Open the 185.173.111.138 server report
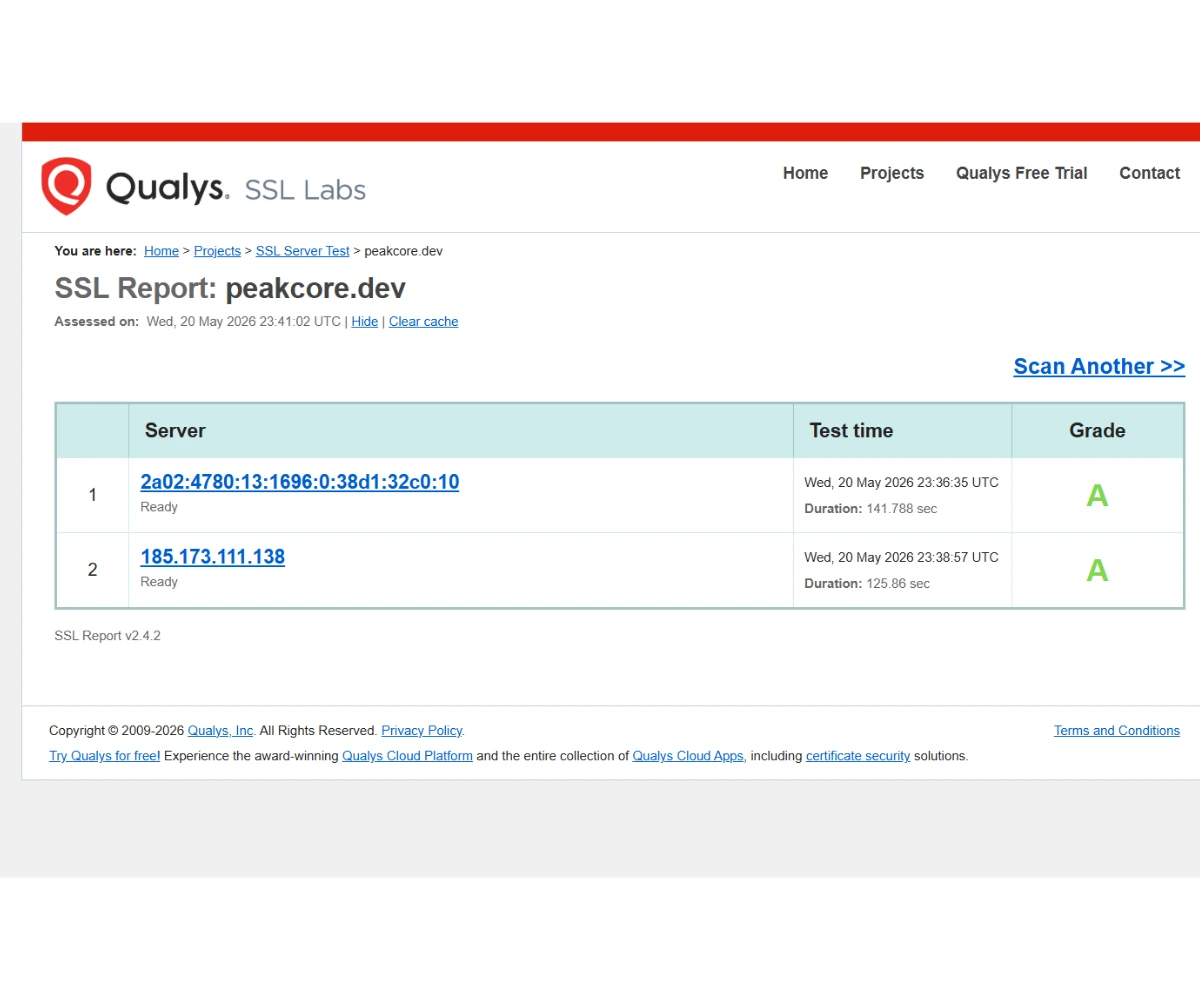Image resolution: width=1200 pixels, height=1000 pixels. coord(213,557)
